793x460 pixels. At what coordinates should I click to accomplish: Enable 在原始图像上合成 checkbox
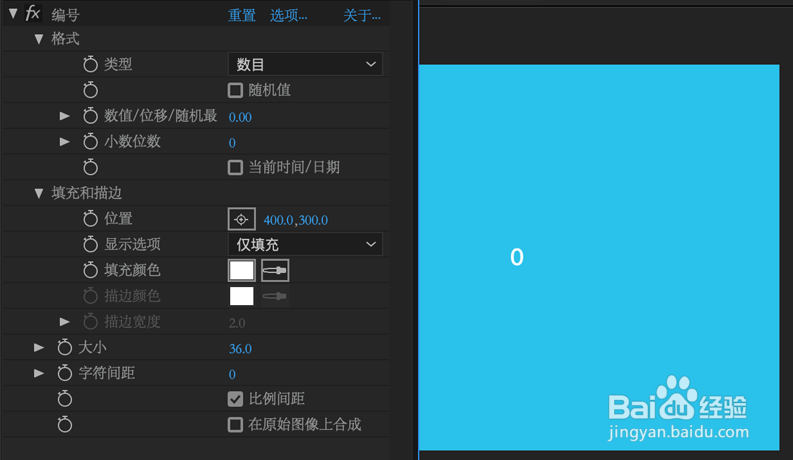(235, 425)
